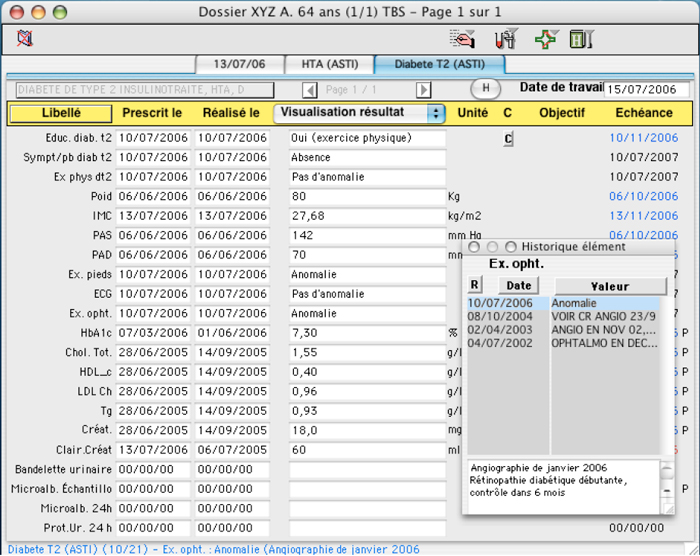The image size is (700, 556).
Task: Minimize the Historique élément popup window
Action: tap(492, 247)
